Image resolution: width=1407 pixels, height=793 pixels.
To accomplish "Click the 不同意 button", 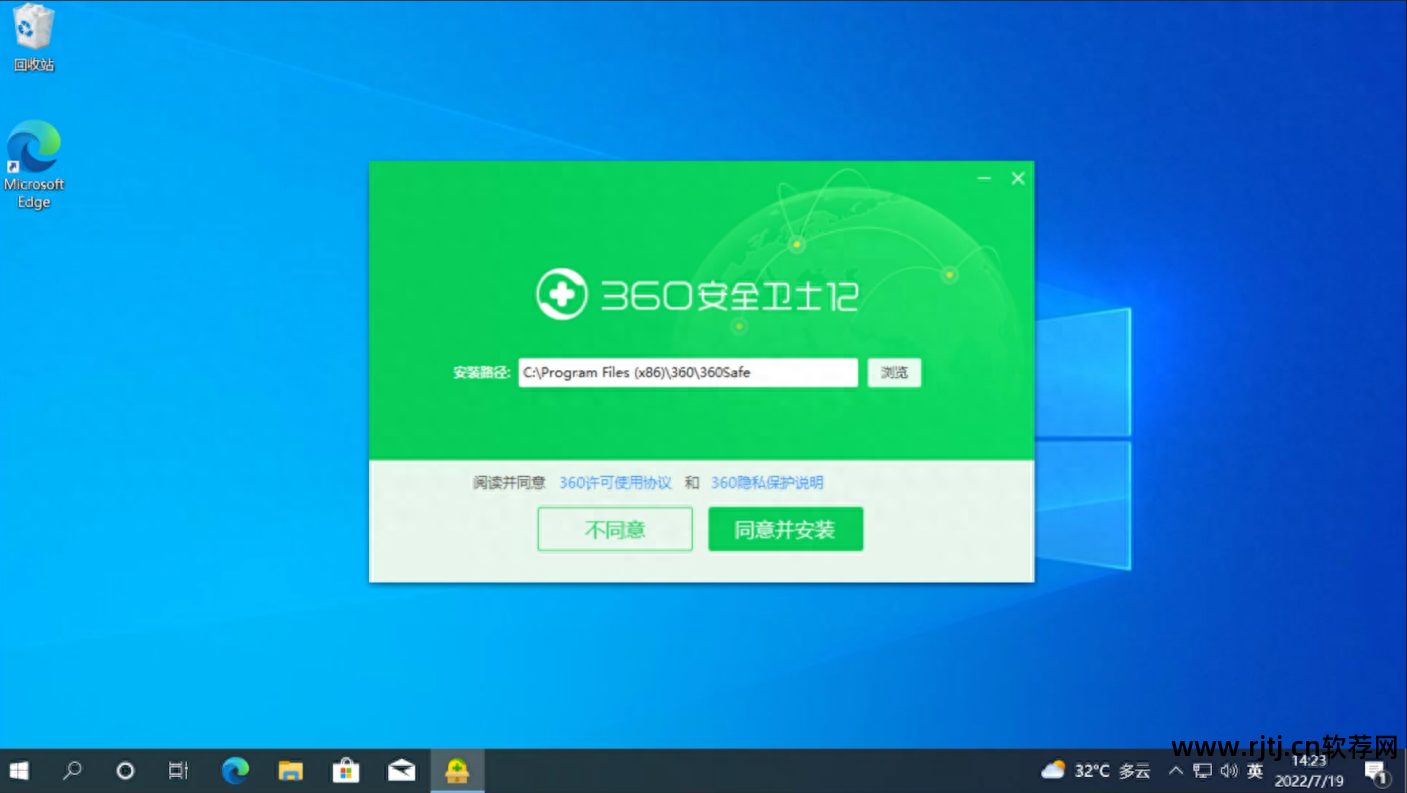I will (615, 529).
